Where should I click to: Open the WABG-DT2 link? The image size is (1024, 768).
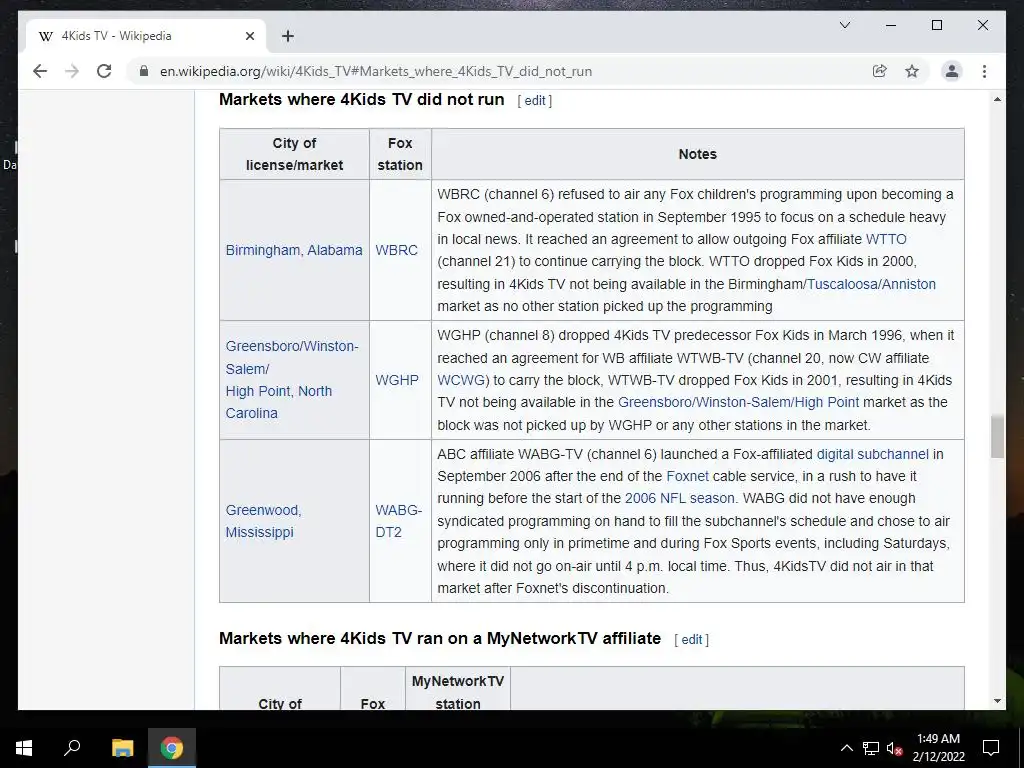398,521
